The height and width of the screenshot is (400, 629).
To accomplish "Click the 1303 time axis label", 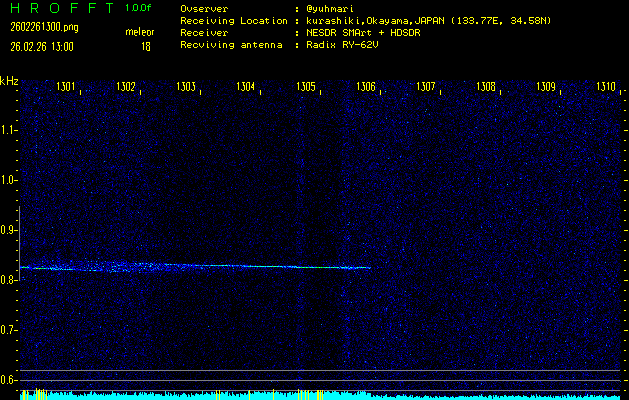I will click(x=186, y=86).
